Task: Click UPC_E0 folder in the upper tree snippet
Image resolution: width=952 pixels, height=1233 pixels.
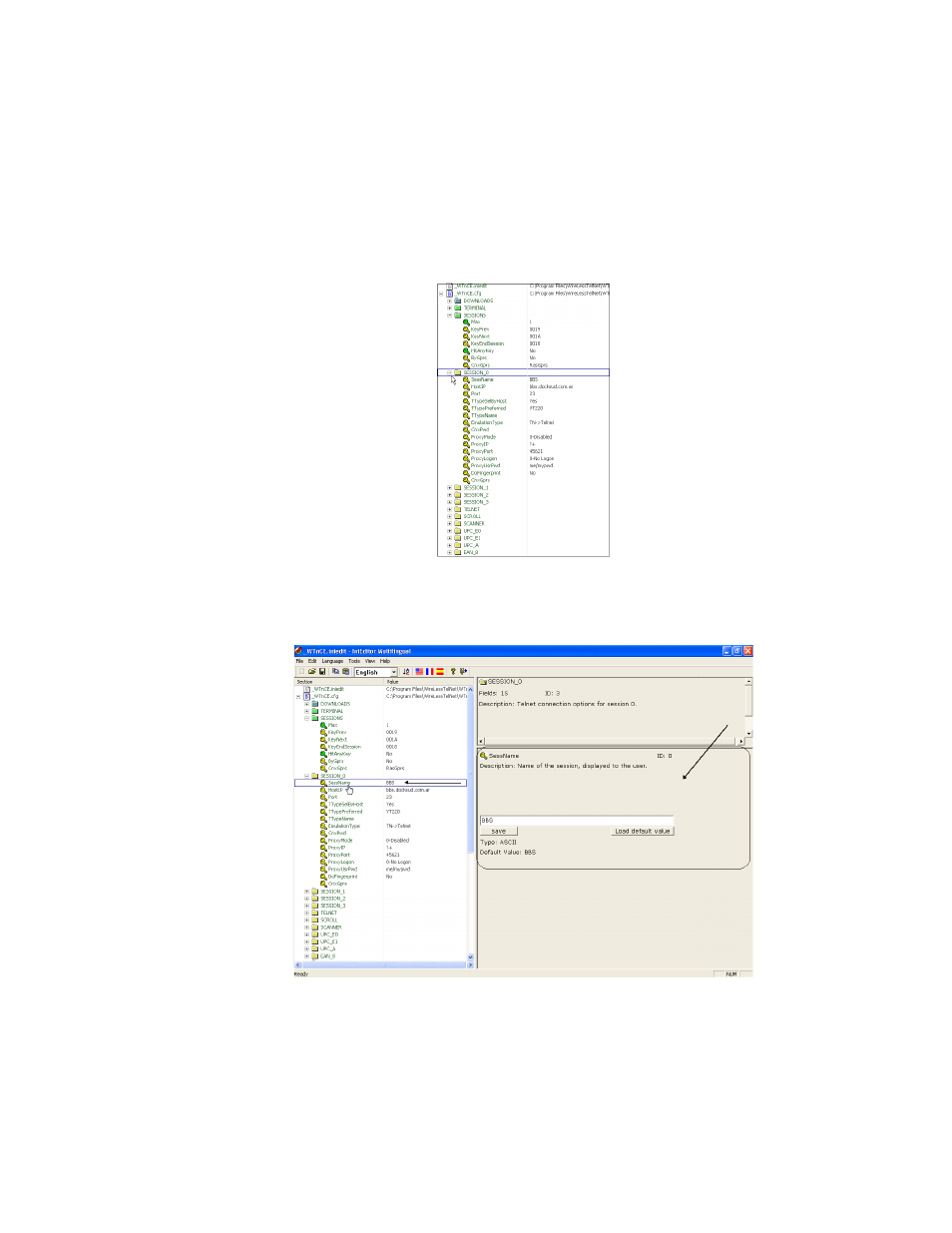Action: point(467,531)
